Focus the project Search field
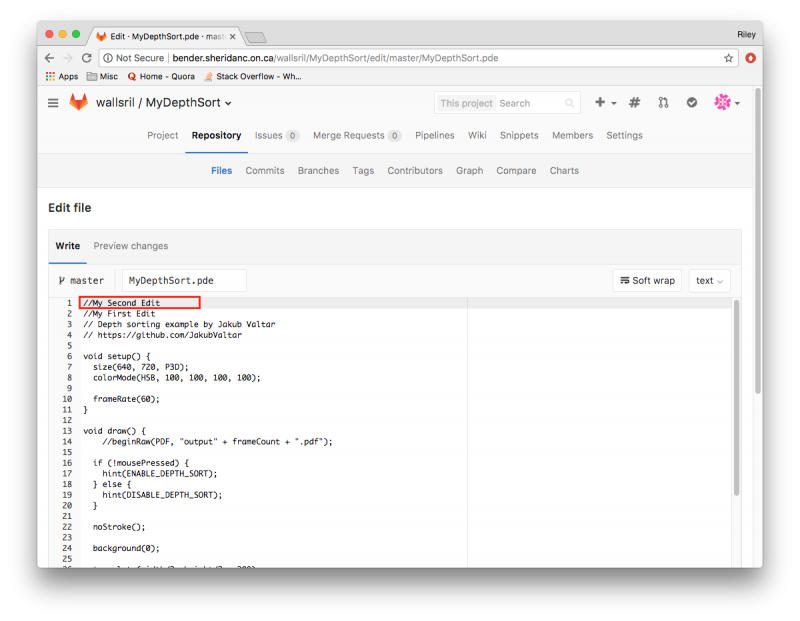The image size is (800, 621). 531,103
